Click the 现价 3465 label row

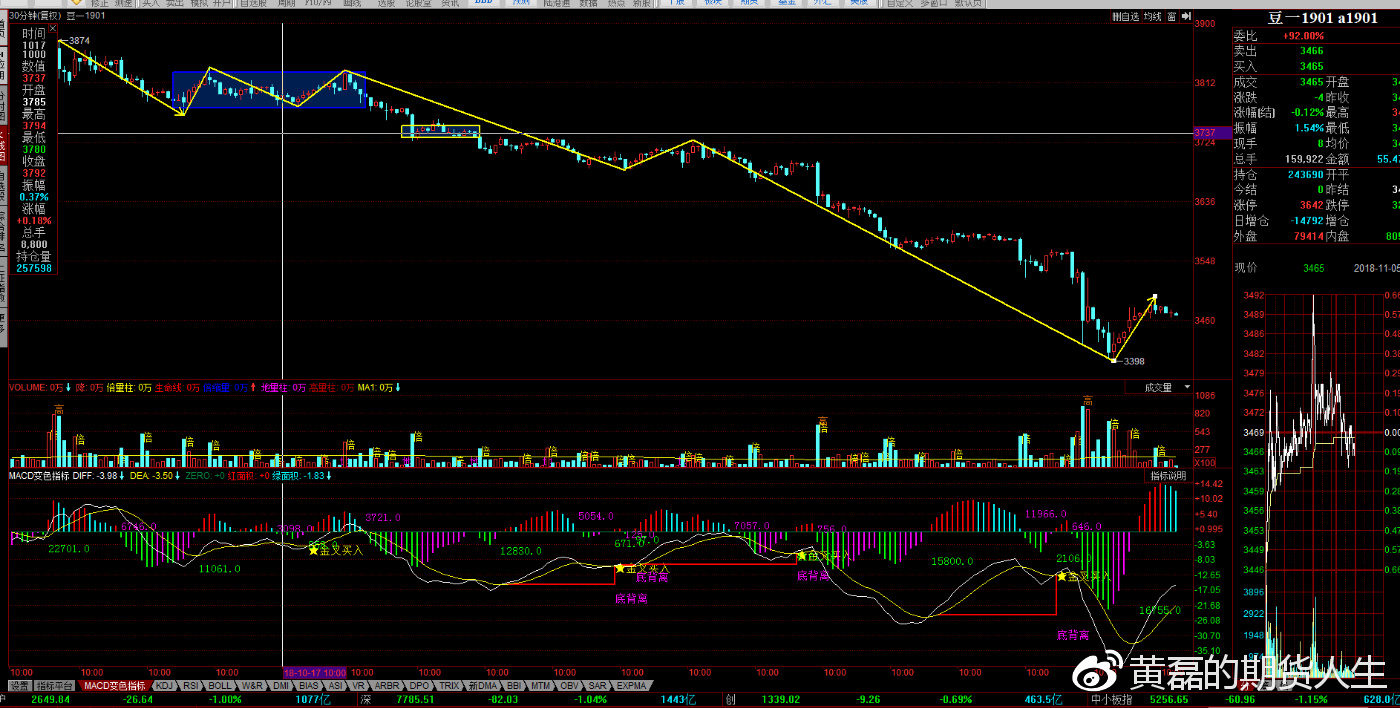(x=1280, y=268)
